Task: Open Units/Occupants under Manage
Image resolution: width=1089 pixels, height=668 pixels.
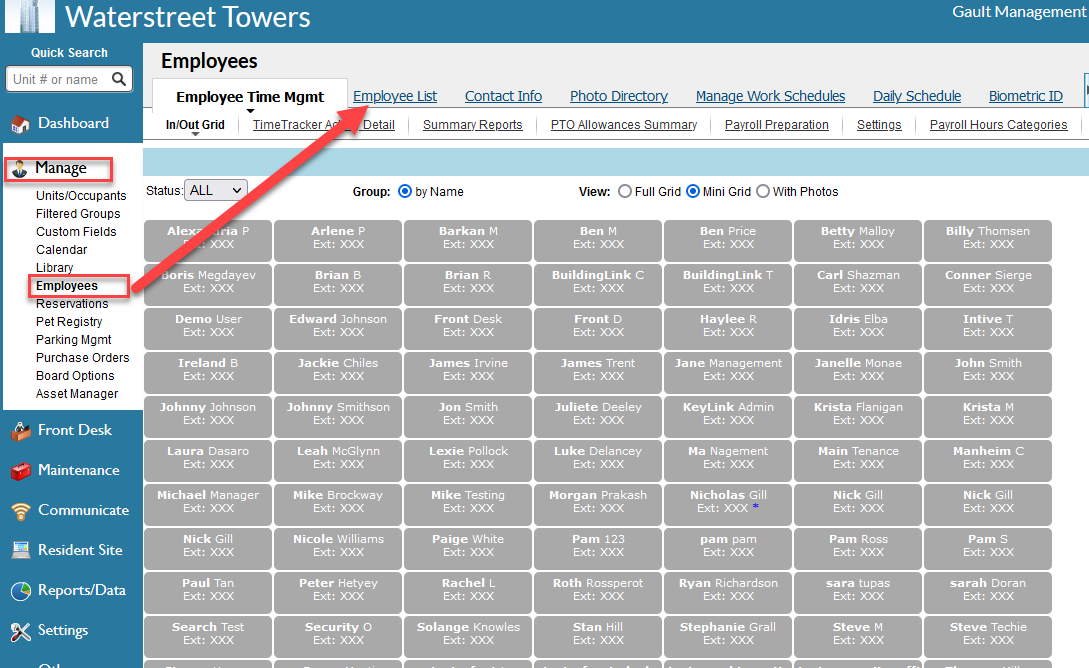Action: click(x=81, y=196)
